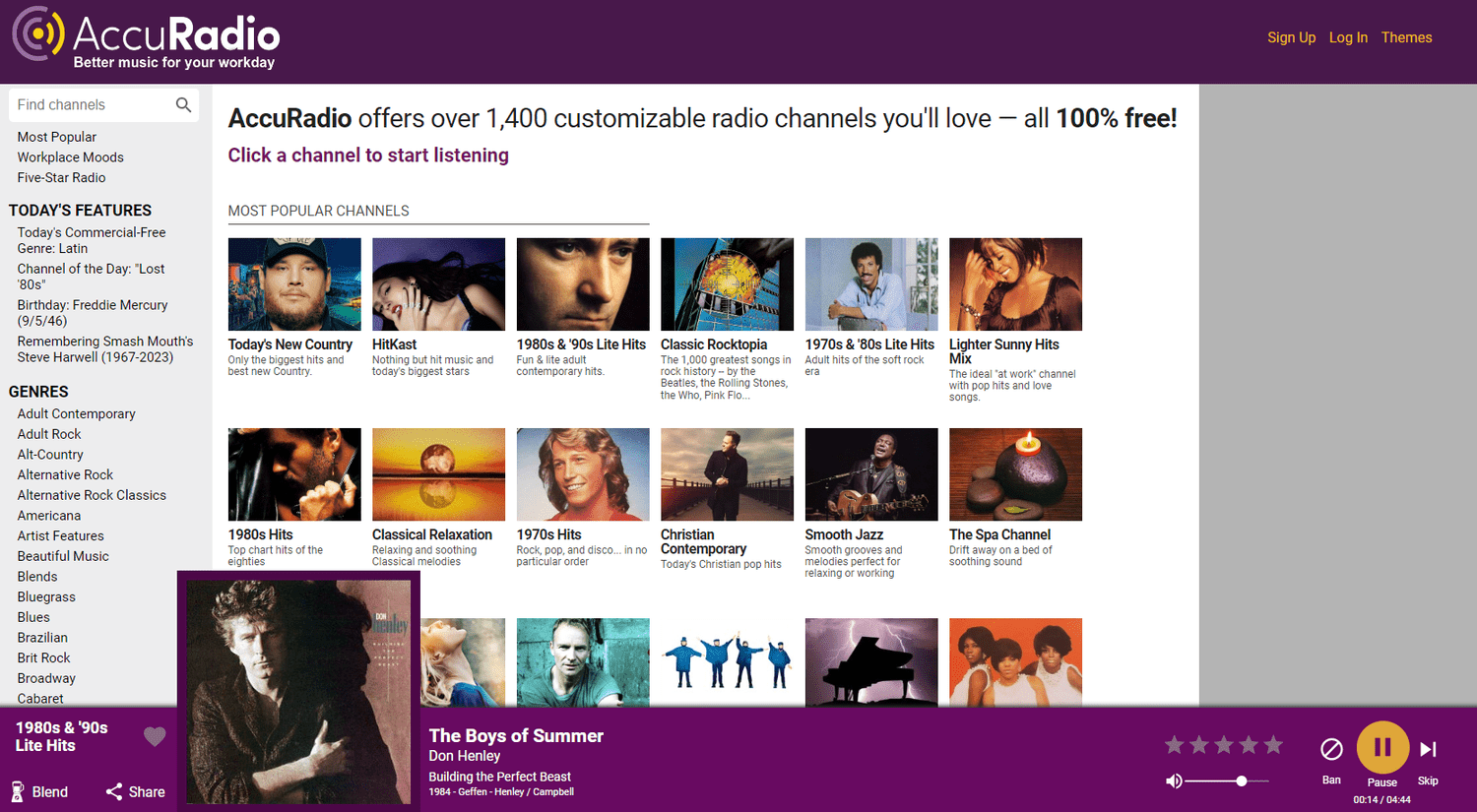This screenshot has width=1477, height=812.
Task: Click the Don Henley album cover
Action: point(298,692)
